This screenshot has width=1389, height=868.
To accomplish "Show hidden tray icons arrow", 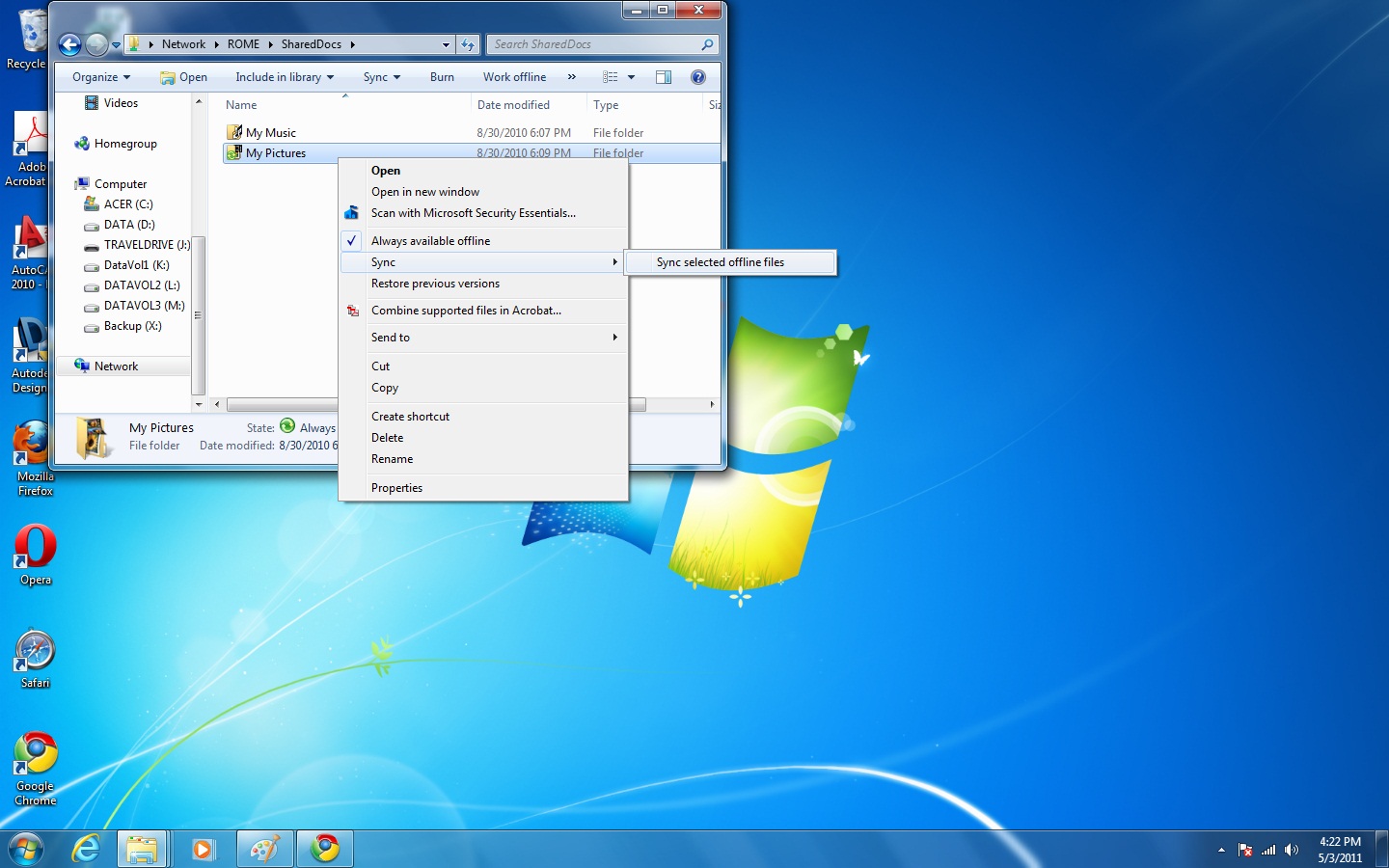I will [x=1221, y=850].
